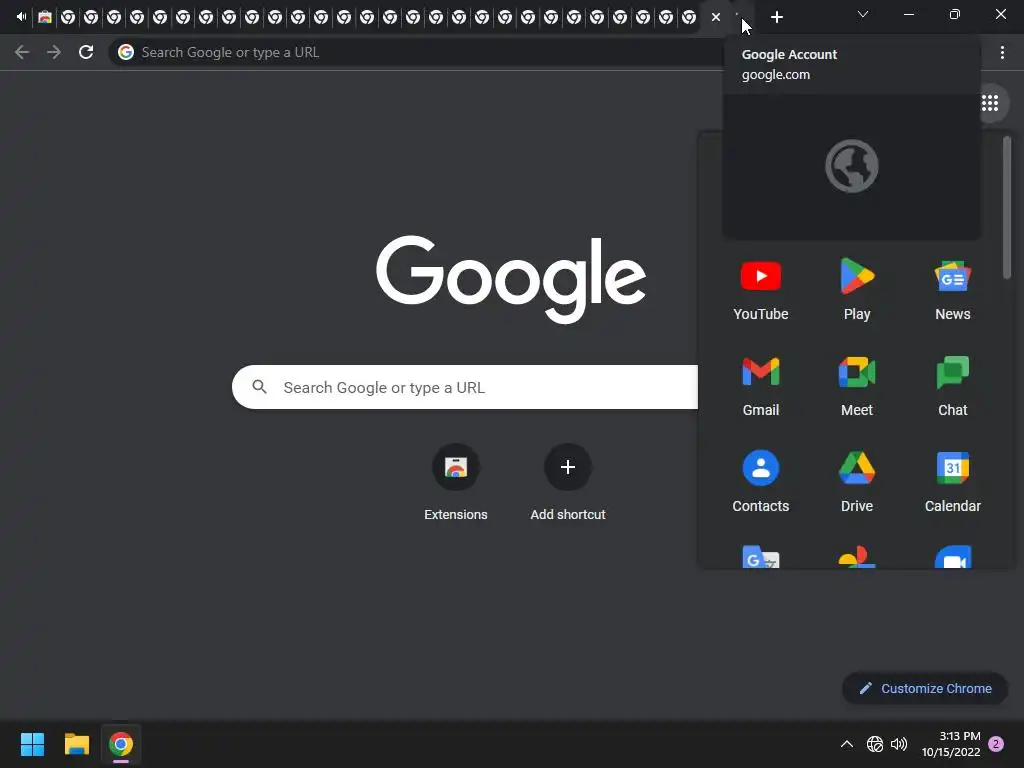The height and width of the screenshot is (768, 1024).
Task: Open Contacts in the apps panel
Action: click(760, 483)
